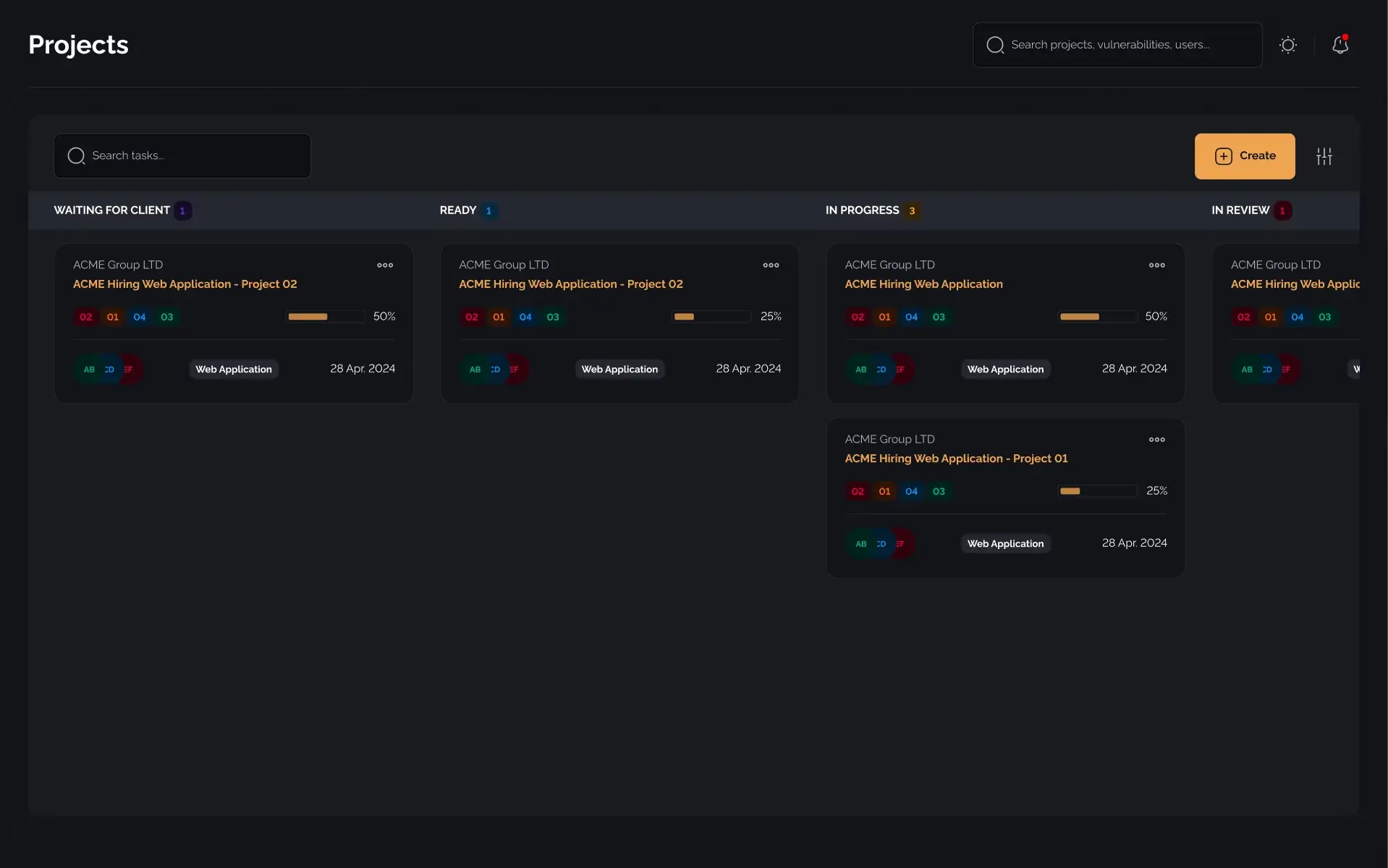Select the green 03 severity badge on Project 01
This screenshot has height=868, width=1388.
(939, 491)
